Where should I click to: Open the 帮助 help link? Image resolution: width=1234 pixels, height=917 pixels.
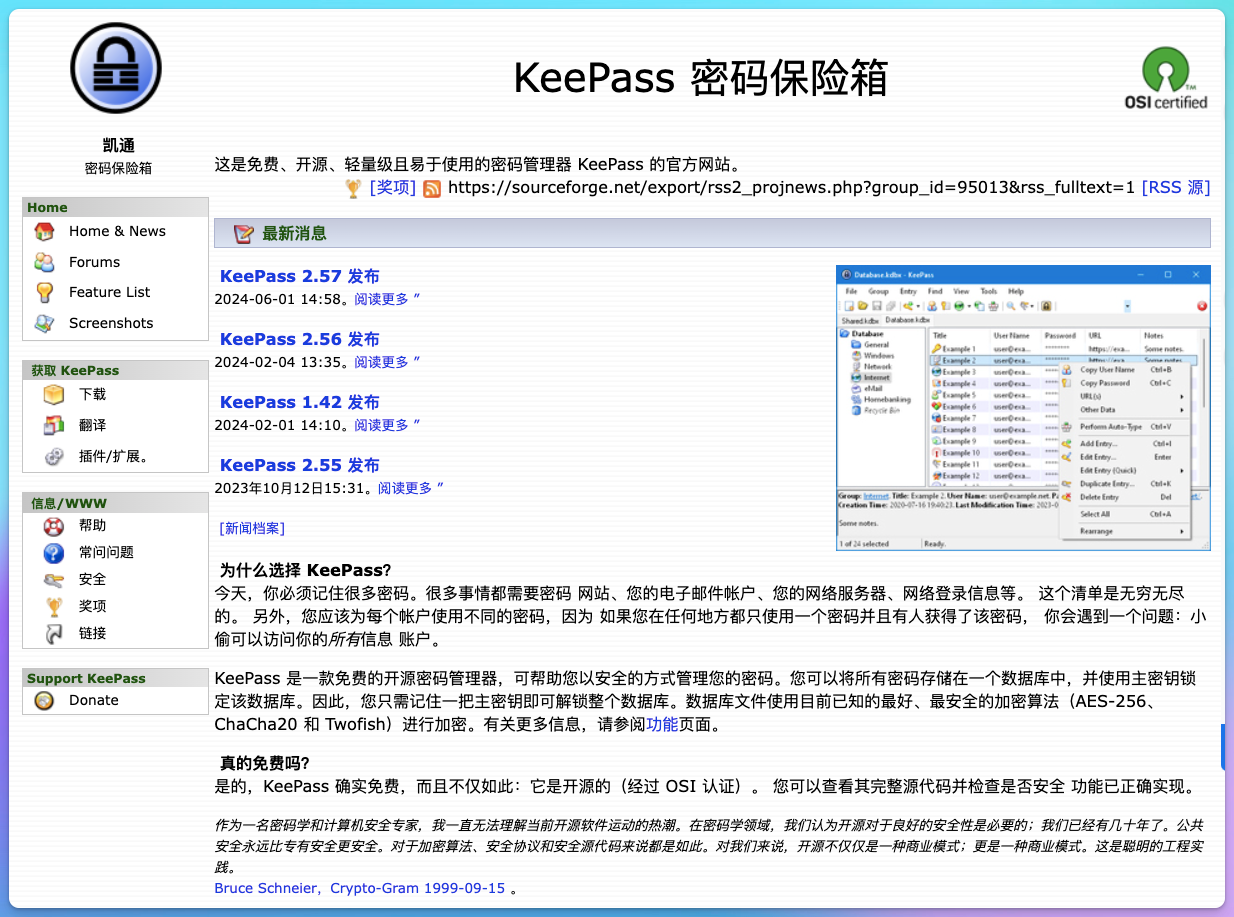coord(92,526)
